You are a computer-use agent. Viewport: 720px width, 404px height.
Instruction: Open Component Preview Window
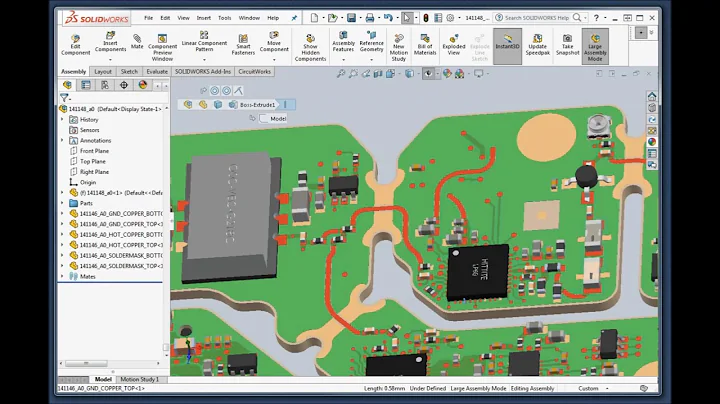(x=162, y=47)
